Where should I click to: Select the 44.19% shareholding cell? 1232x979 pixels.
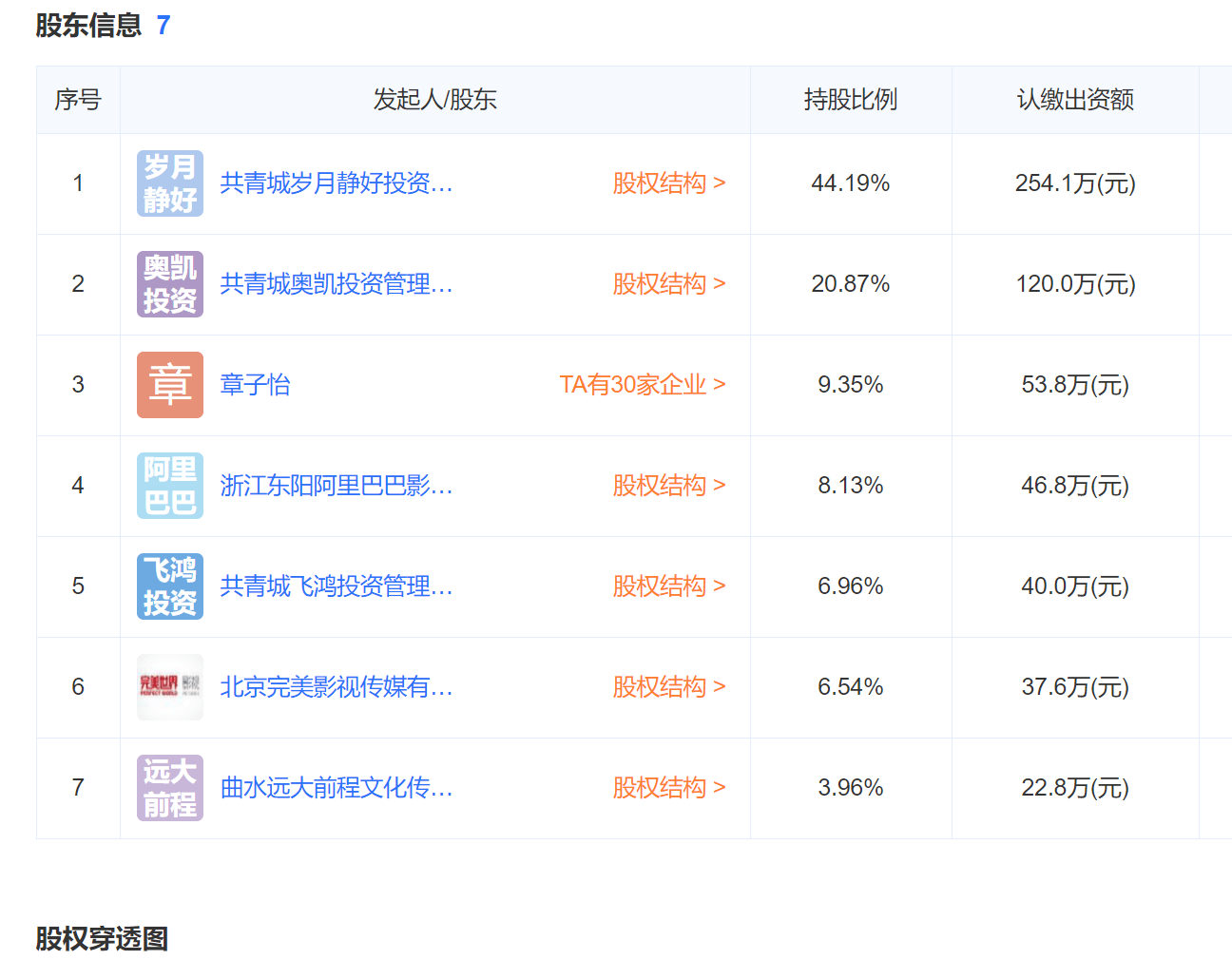pyautogui.click(x=851, y=183)
